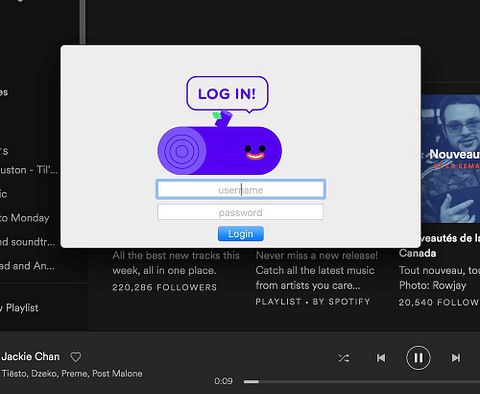Click the blue Login button
Viewport: 480px width, 394px height.
click(241, 234)
